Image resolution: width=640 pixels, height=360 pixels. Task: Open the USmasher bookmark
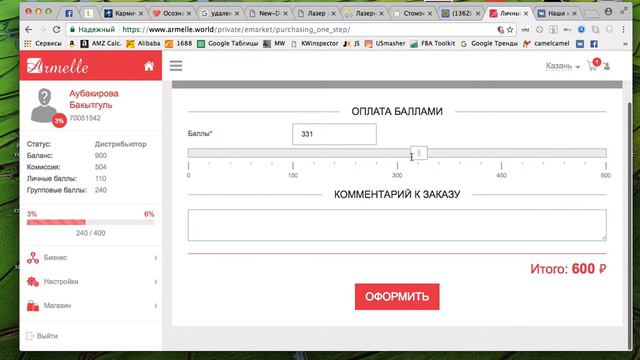(x=385, y=43)
